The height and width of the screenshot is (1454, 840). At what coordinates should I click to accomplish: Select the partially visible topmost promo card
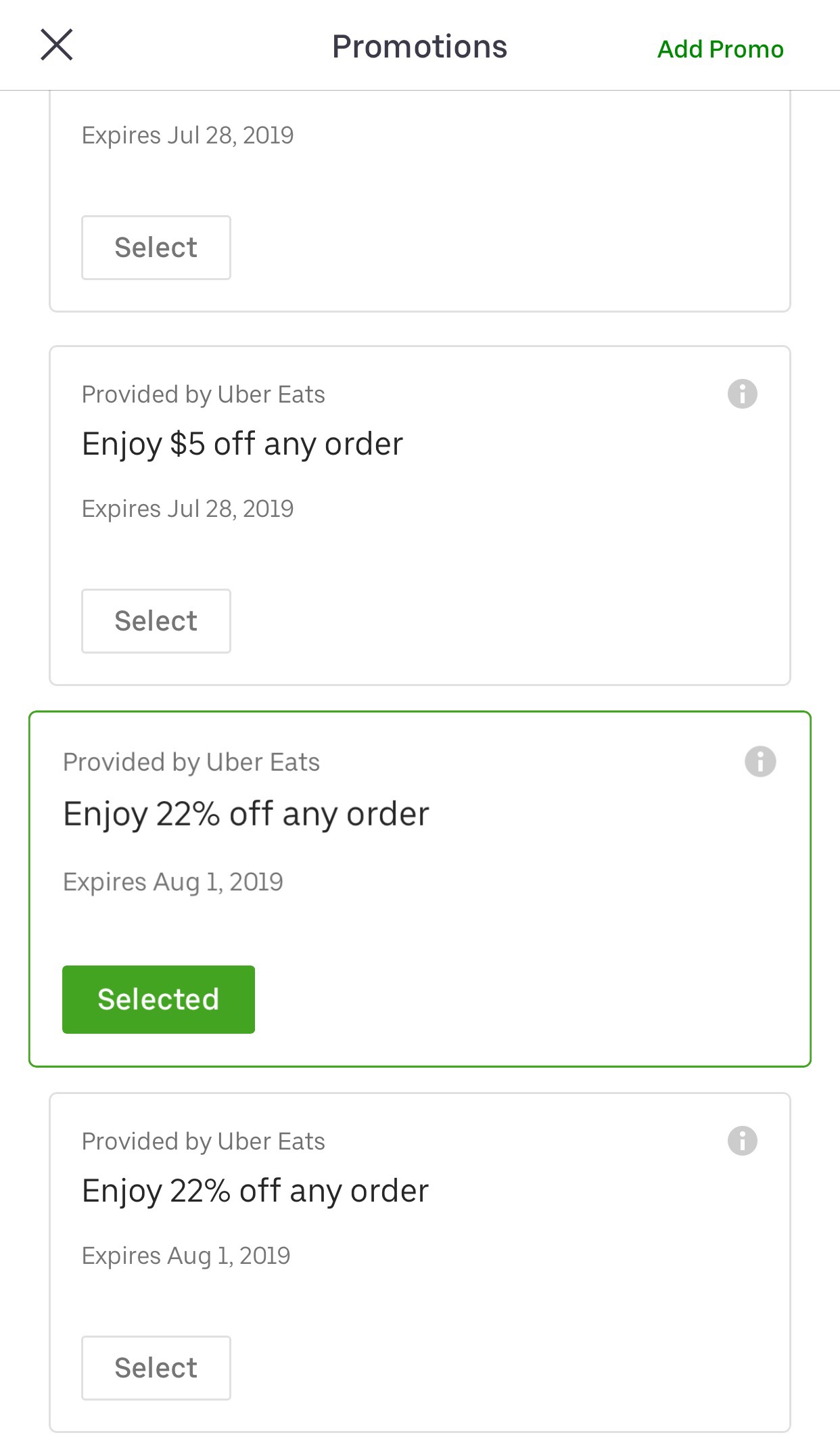(156, 248)
